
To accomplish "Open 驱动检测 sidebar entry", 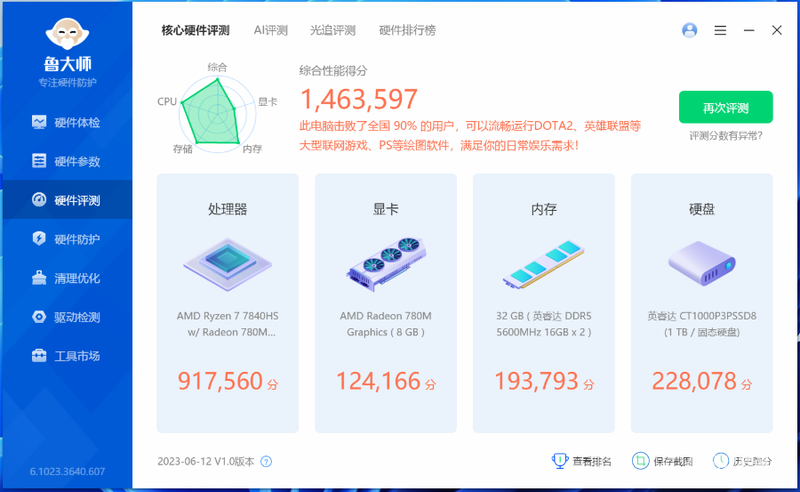I will (66, 317).
